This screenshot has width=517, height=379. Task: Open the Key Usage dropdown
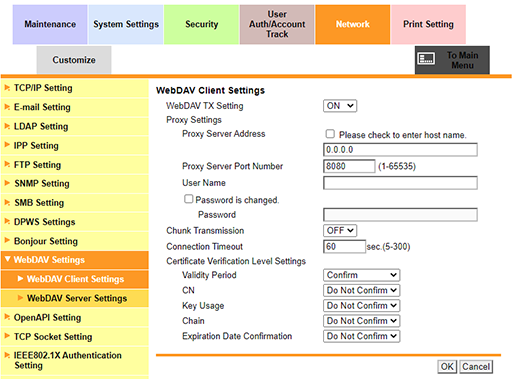361,305
